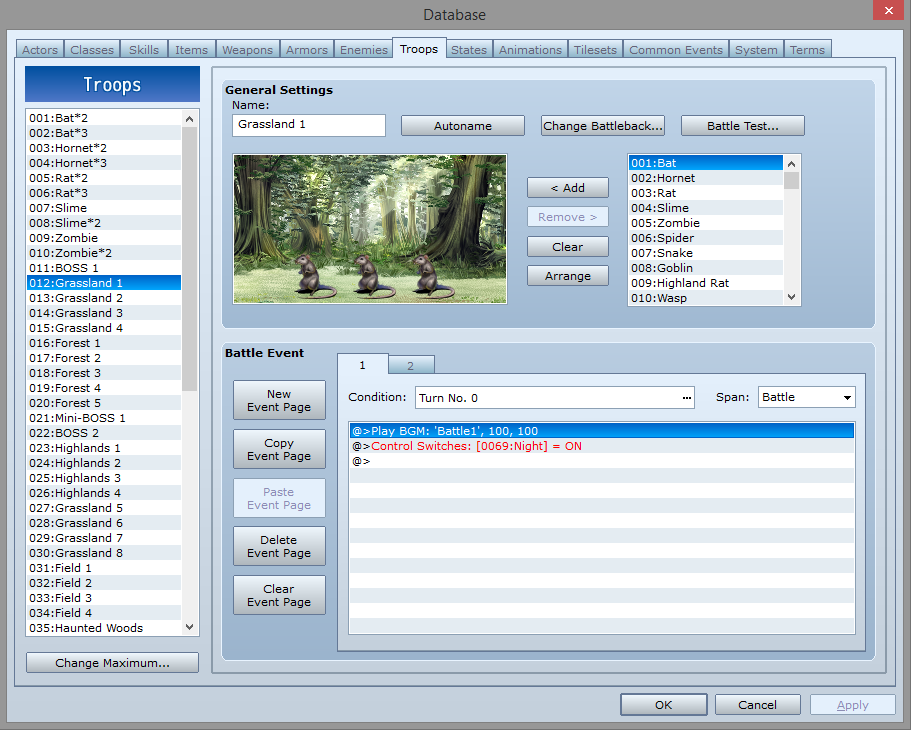
Task: Open the Change Maximum dialog
Action: (x=112, y=662)
